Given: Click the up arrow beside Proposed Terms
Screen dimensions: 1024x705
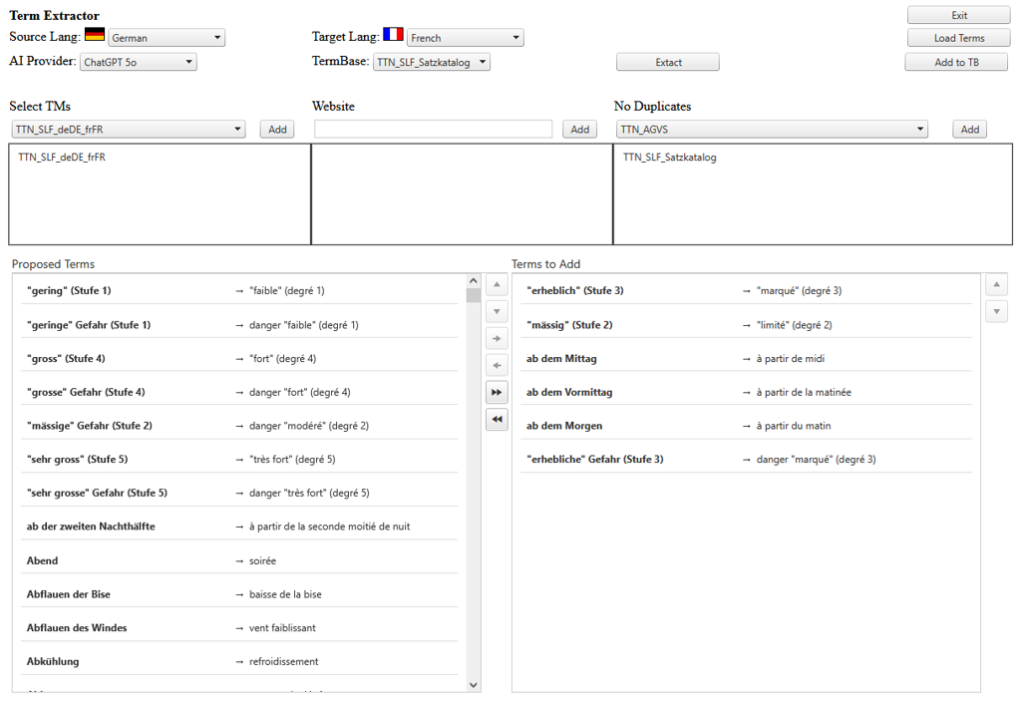Looking at the screenshot, I should click(496, 285).
